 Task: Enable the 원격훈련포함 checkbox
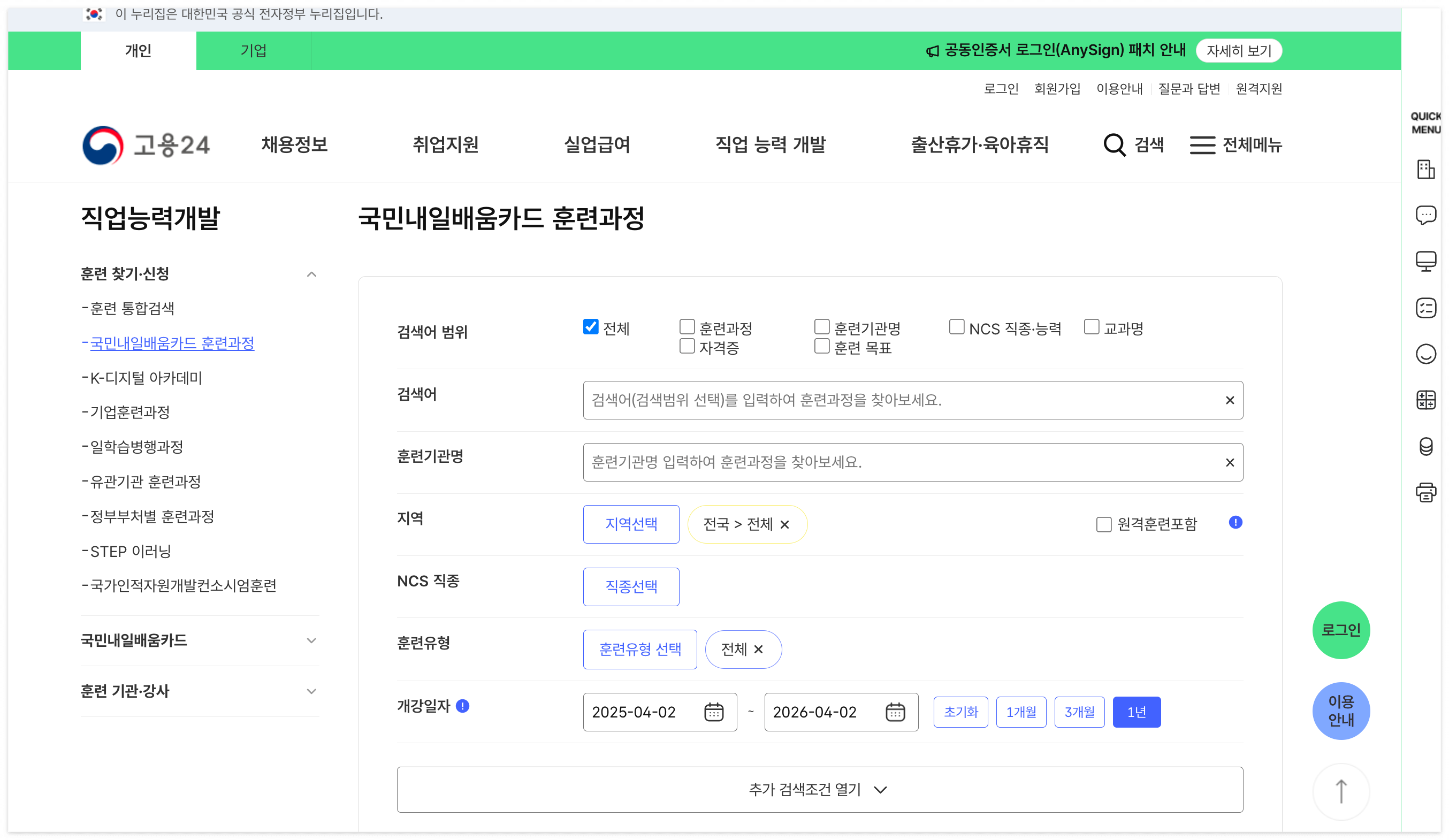click(1103, 524)
